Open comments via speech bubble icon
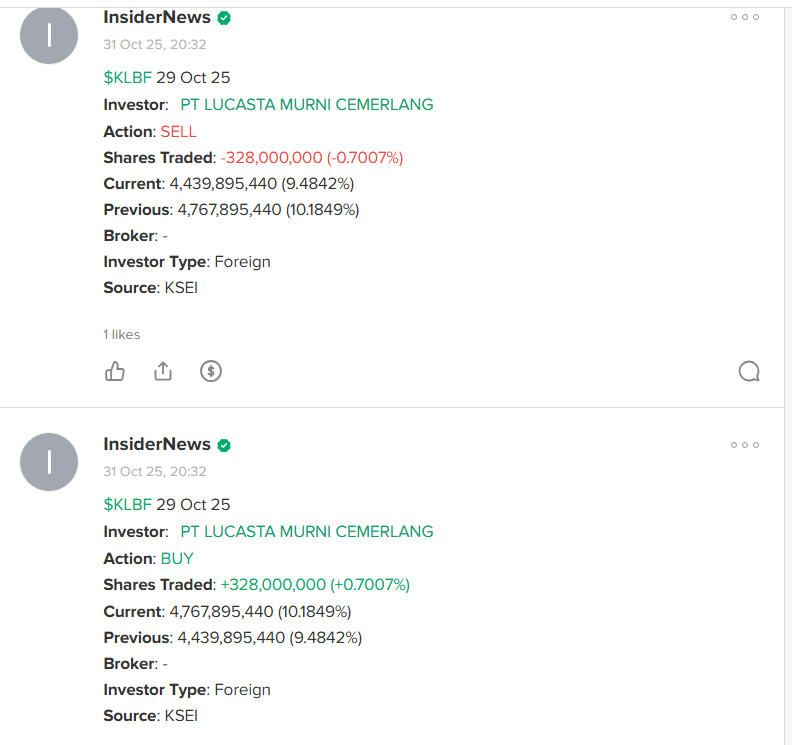Screen dimensions: 792x745 (749, 372)
